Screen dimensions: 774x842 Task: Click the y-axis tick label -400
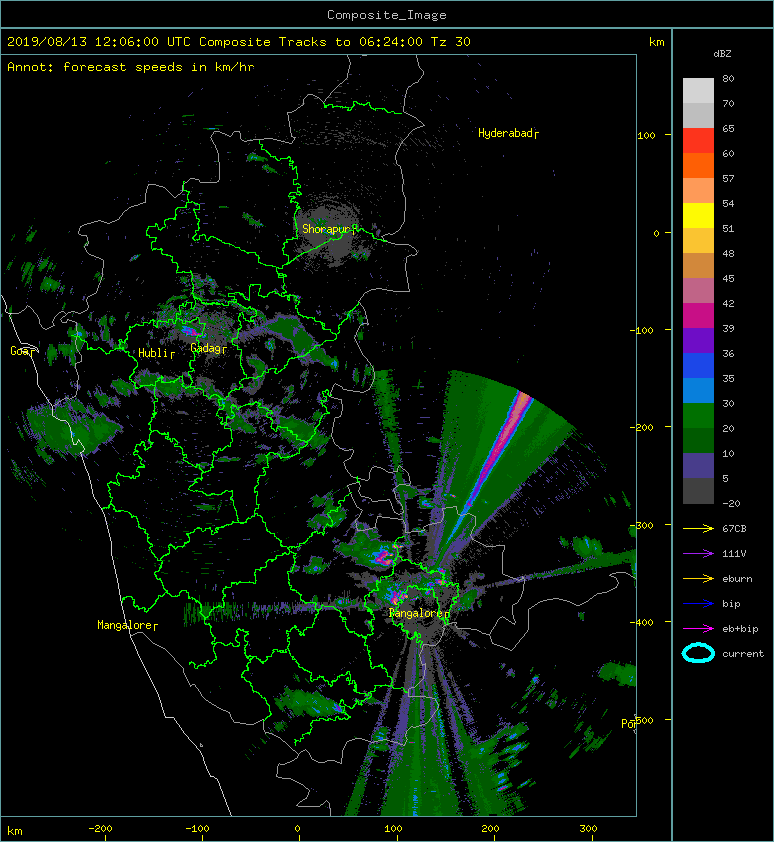(641, 622)
